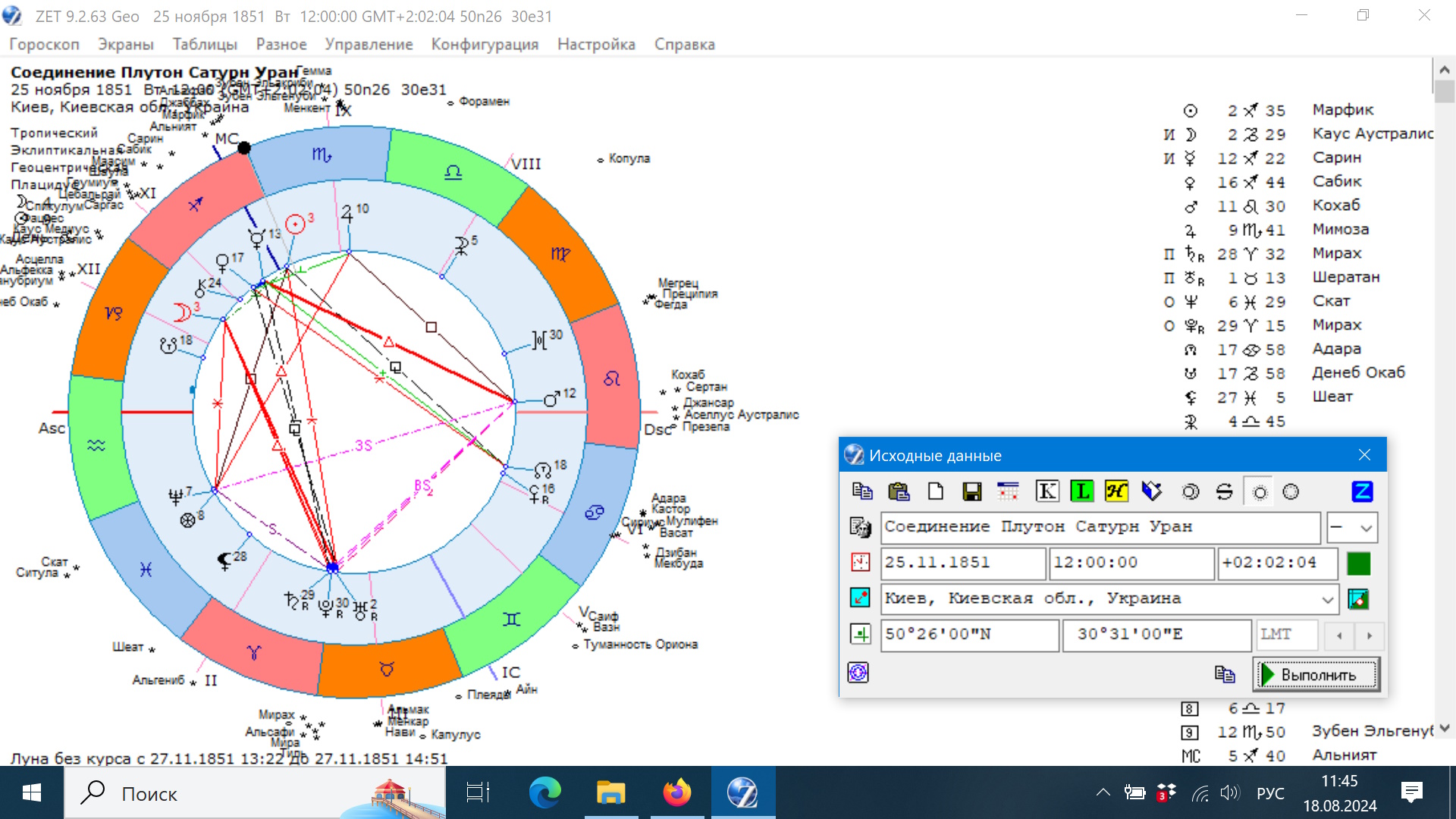The width and height of the screenshot is (1456, 819).
Task: Click the white K letter icon
Action: click(x=1046, y=491)
